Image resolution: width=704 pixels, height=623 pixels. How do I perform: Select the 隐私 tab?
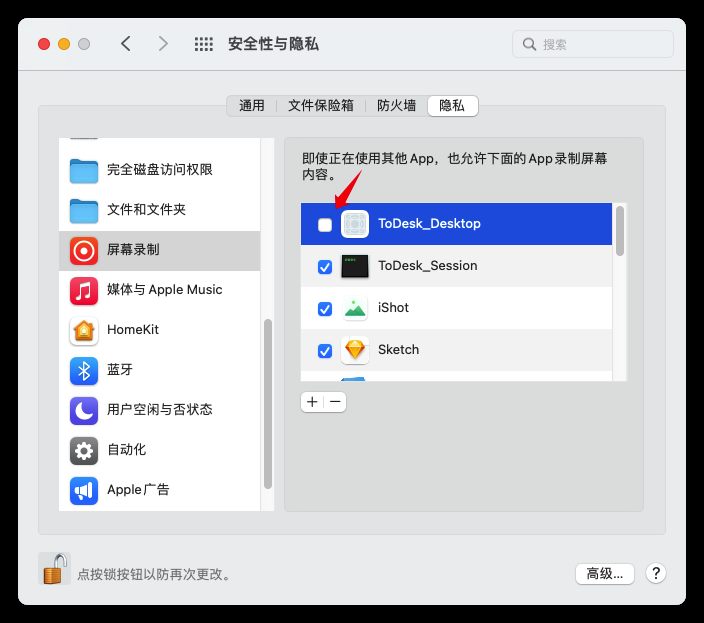click(x=452, y=106)
